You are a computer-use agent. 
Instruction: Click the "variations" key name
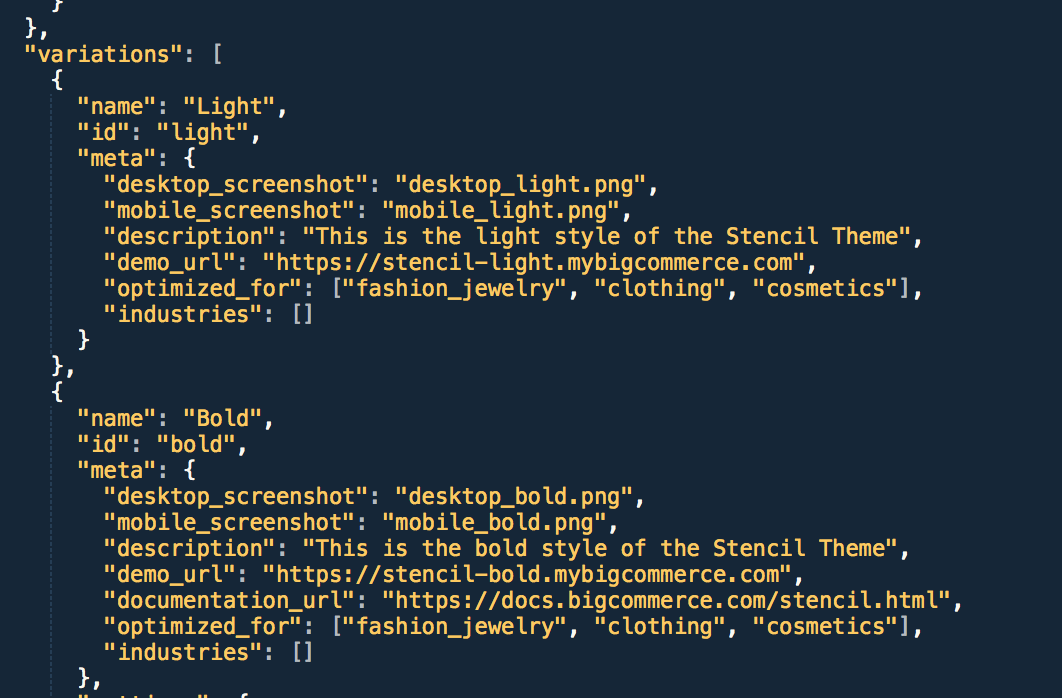(x=103, y=54)
